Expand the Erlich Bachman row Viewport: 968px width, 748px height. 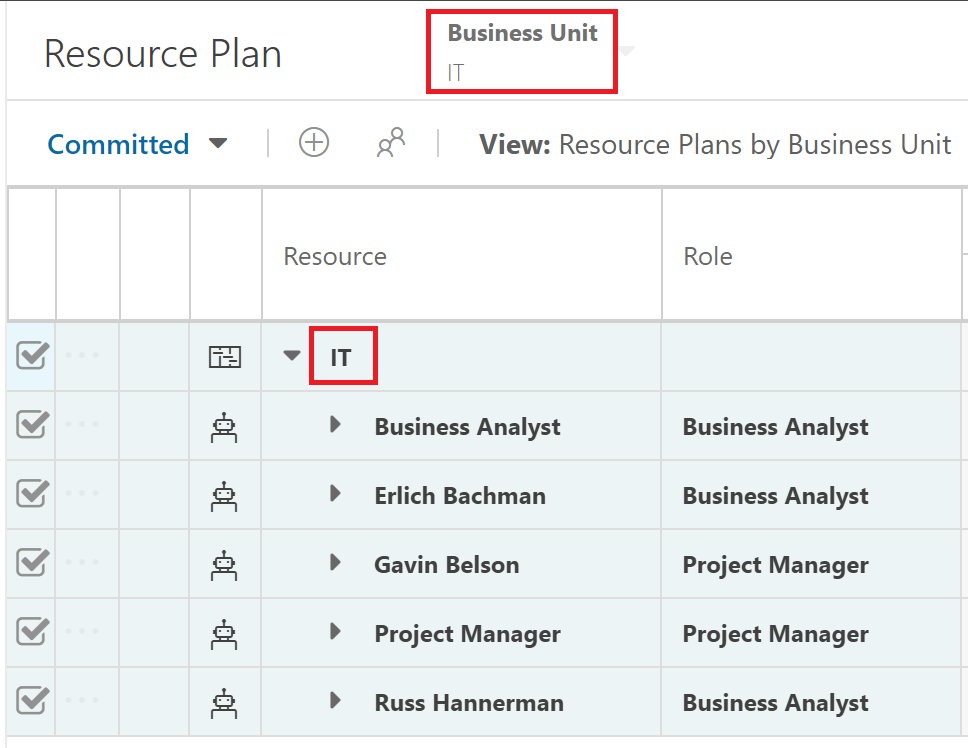point(335,493)
